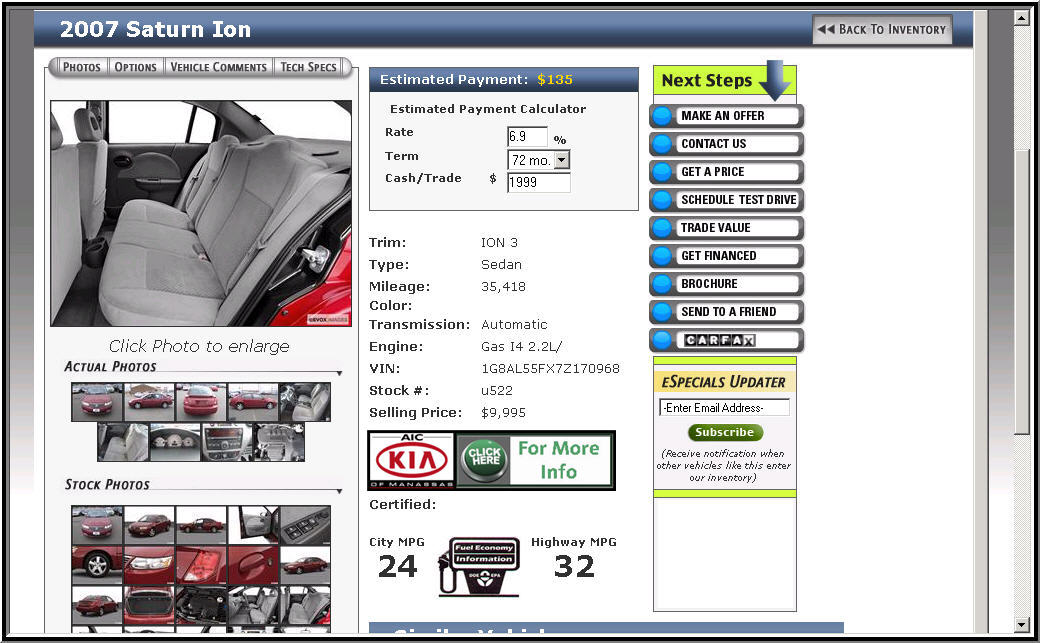
Task: Click the Rate input field
Action: (527, 137)
